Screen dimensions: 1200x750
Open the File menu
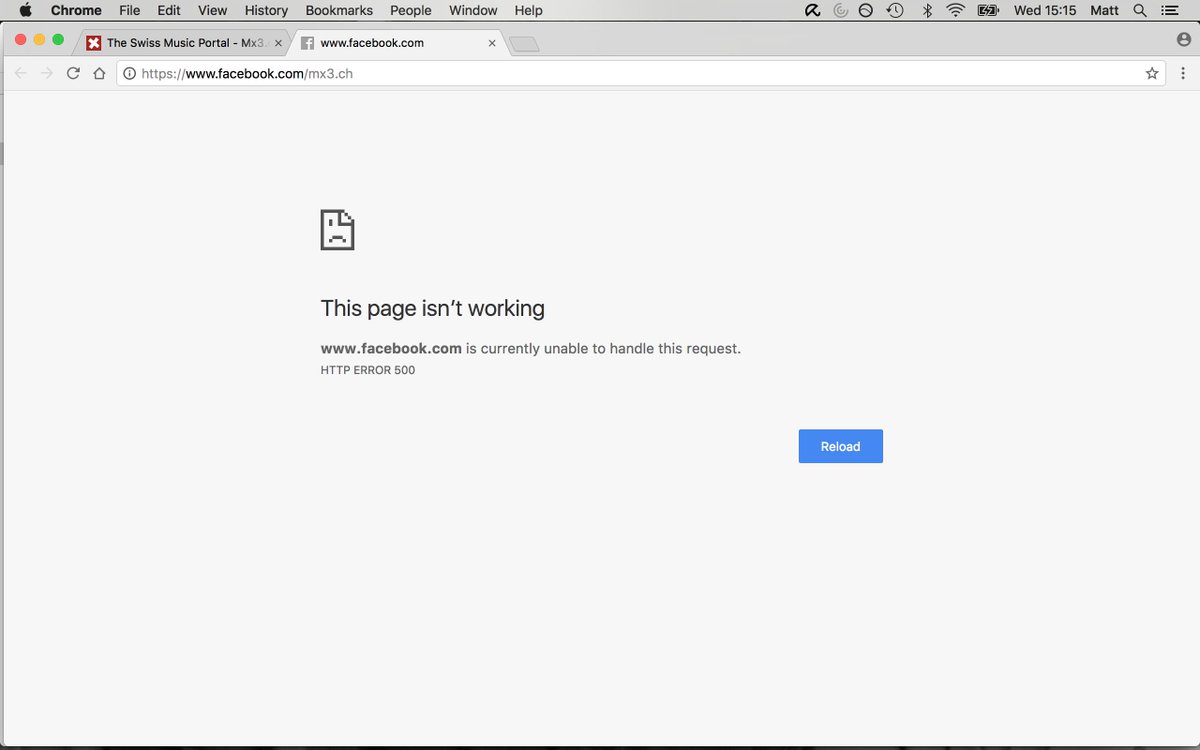pos(129,10)
